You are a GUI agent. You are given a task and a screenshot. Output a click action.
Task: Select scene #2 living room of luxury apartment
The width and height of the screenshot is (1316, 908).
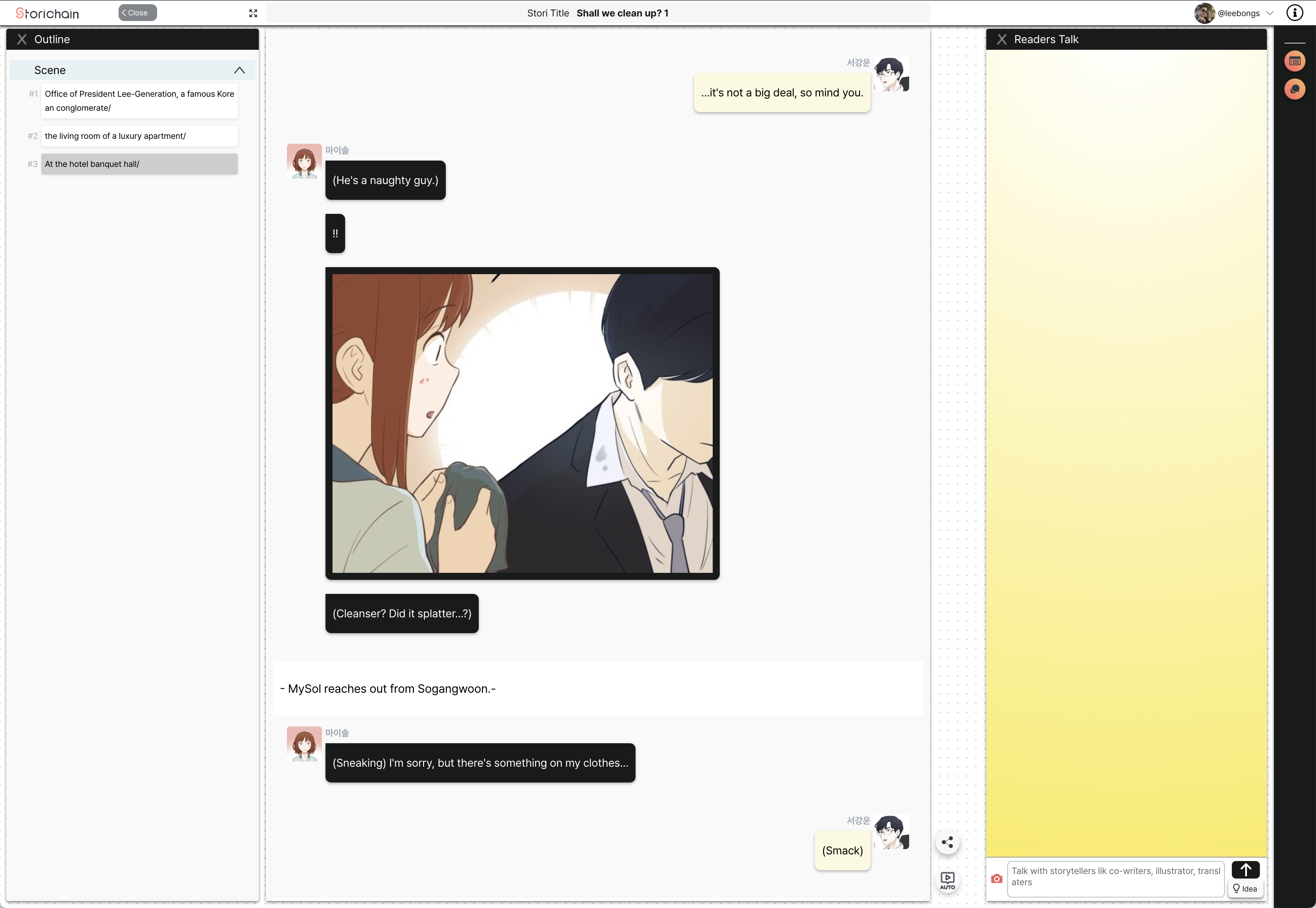(139, 136)
